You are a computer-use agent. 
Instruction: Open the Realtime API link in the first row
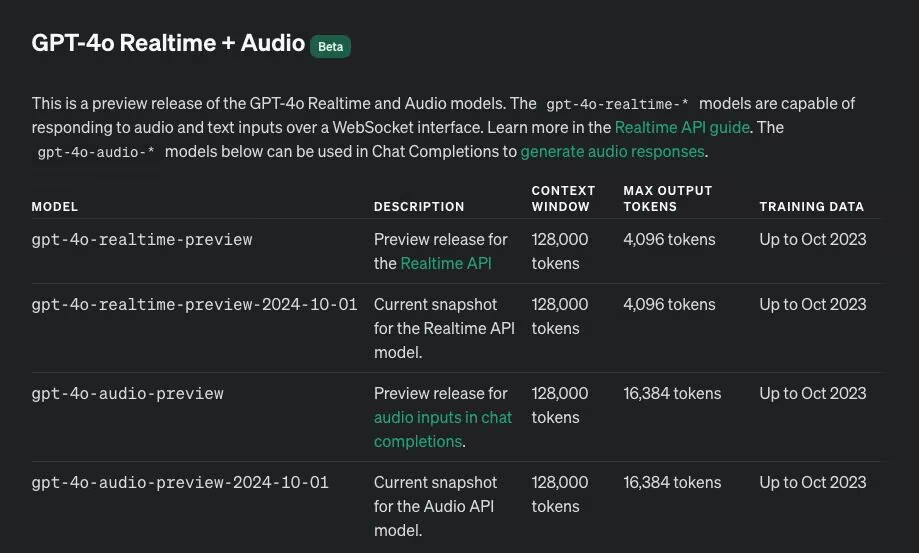point(445,264)
